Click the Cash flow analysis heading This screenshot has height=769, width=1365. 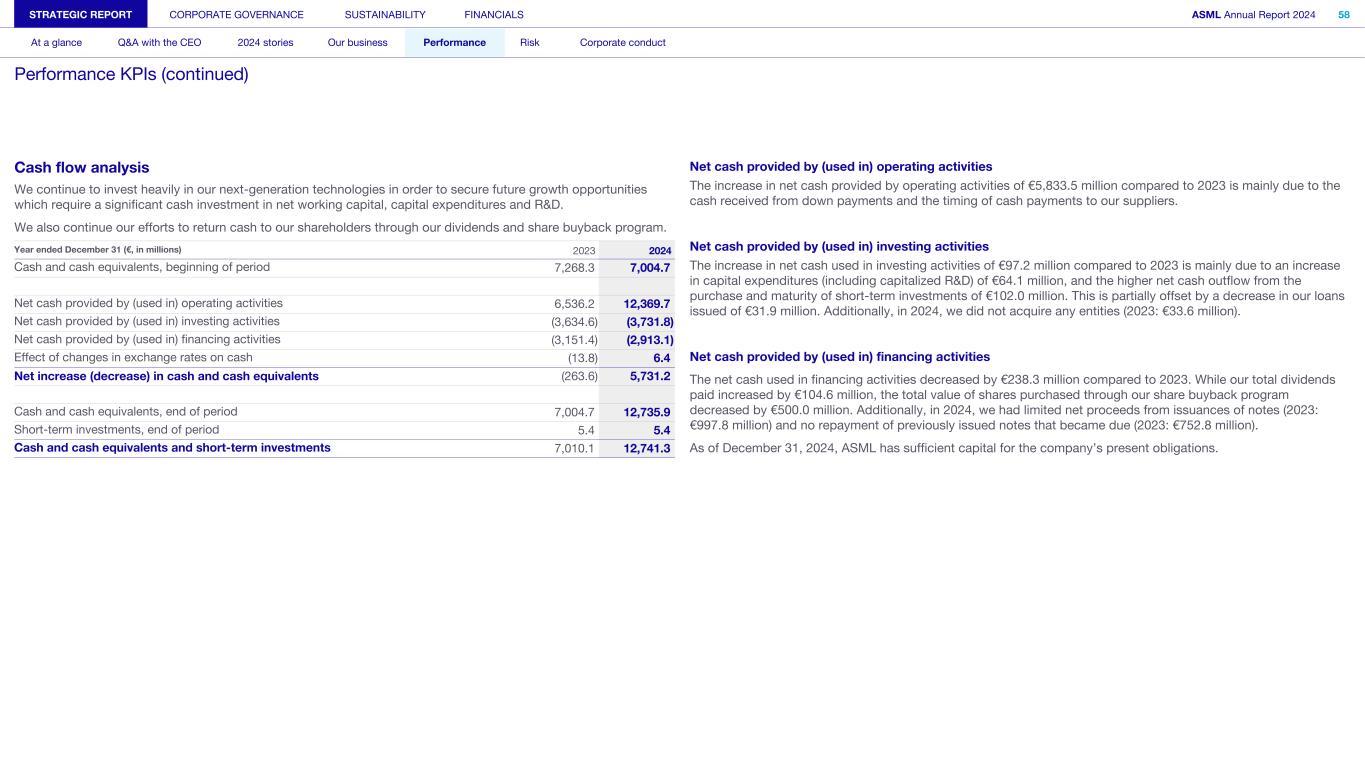click(x=82, y=168)
